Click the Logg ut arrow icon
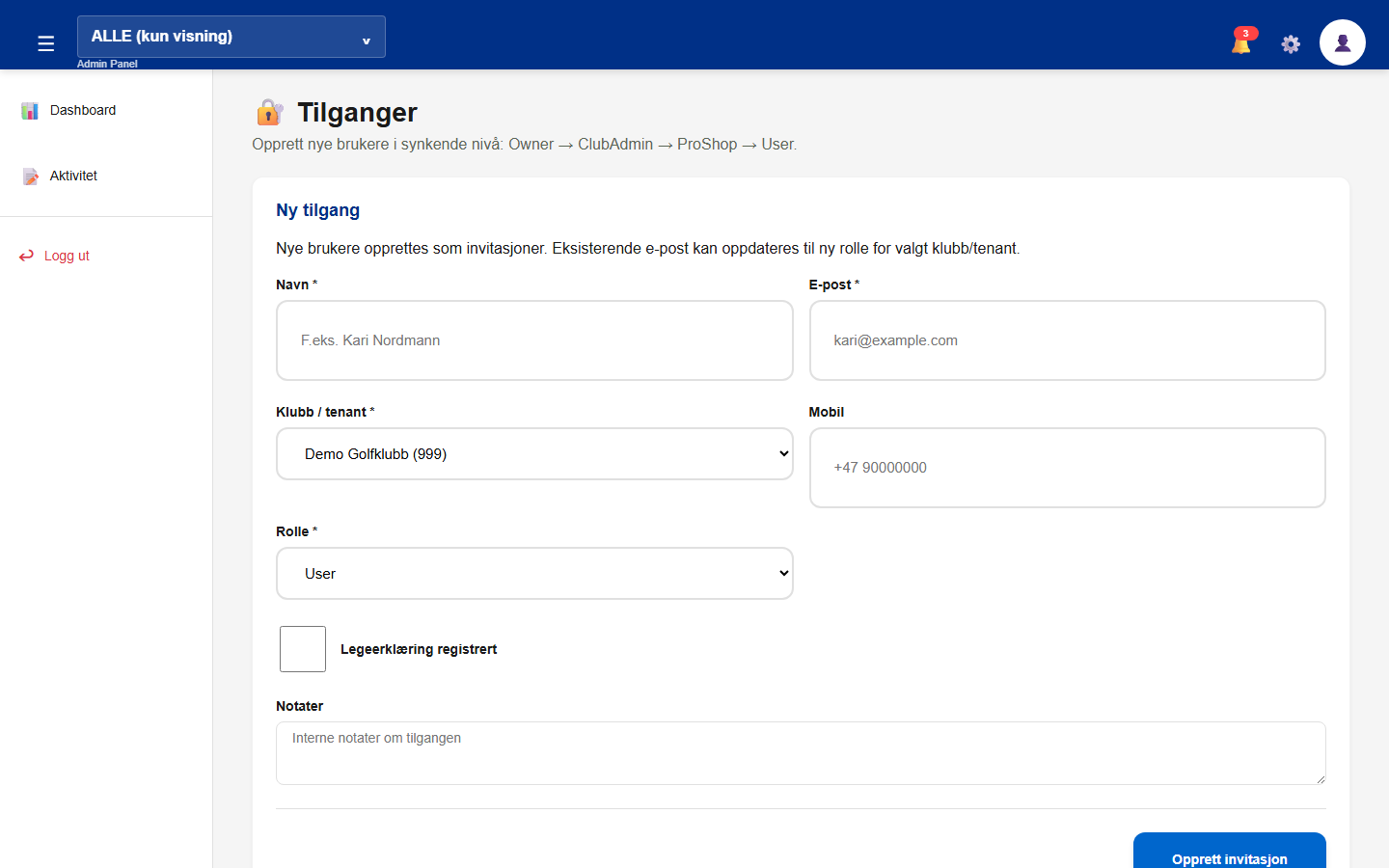The width and height of the screenshot is (1389, 868). tap(26, 256)
